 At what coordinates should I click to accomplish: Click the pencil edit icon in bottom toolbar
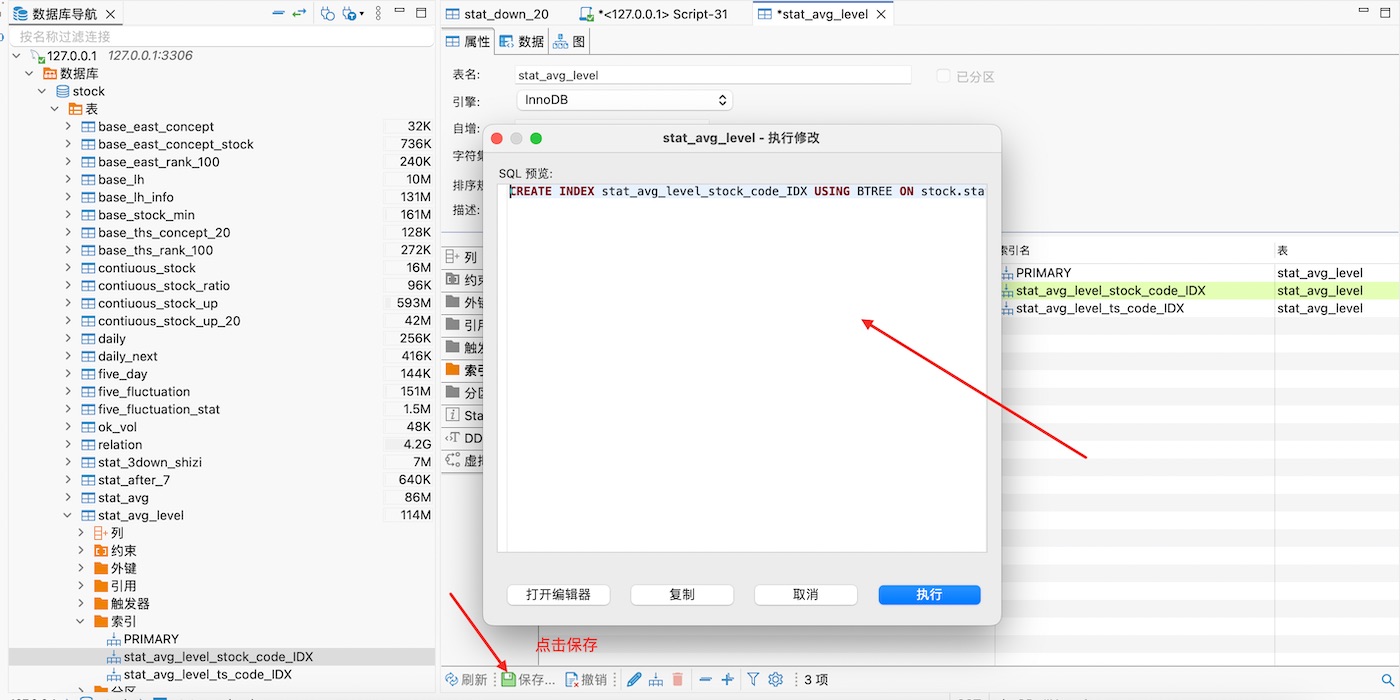(634, 680)
